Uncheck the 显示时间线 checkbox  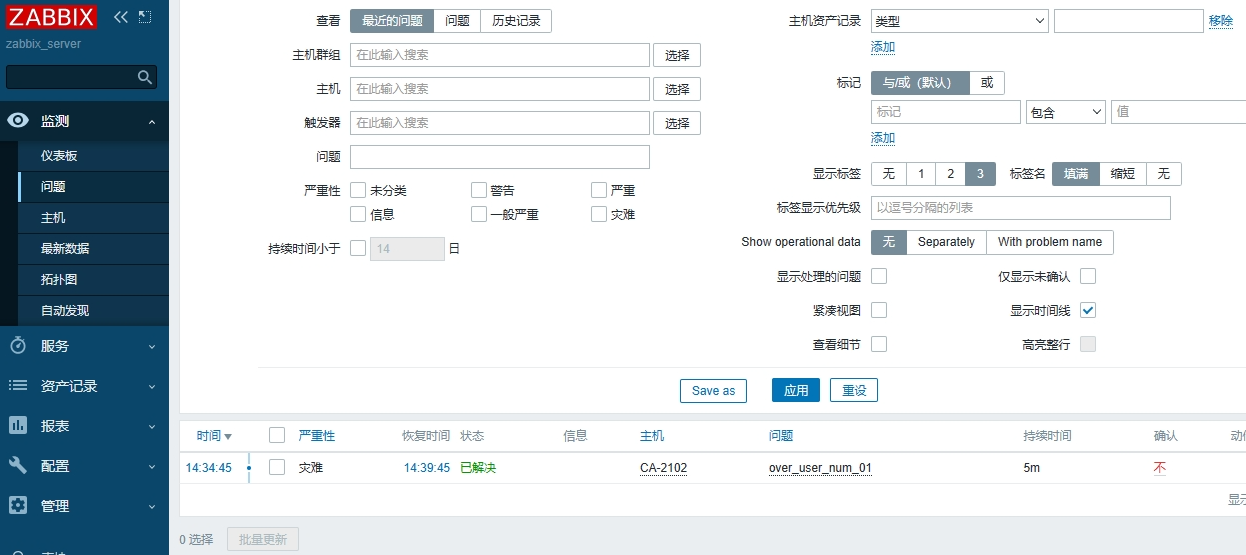tap(1088, 310)
